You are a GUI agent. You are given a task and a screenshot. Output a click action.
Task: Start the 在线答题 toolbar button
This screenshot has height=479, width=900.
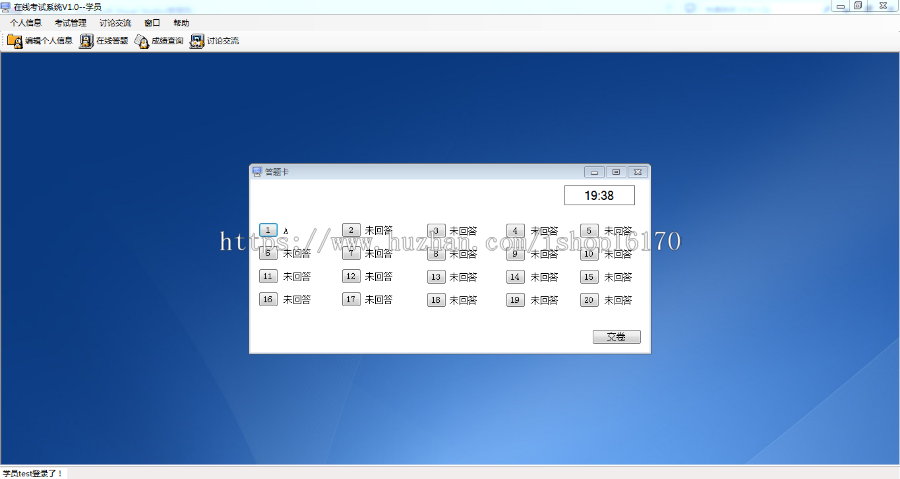point(104,41)
